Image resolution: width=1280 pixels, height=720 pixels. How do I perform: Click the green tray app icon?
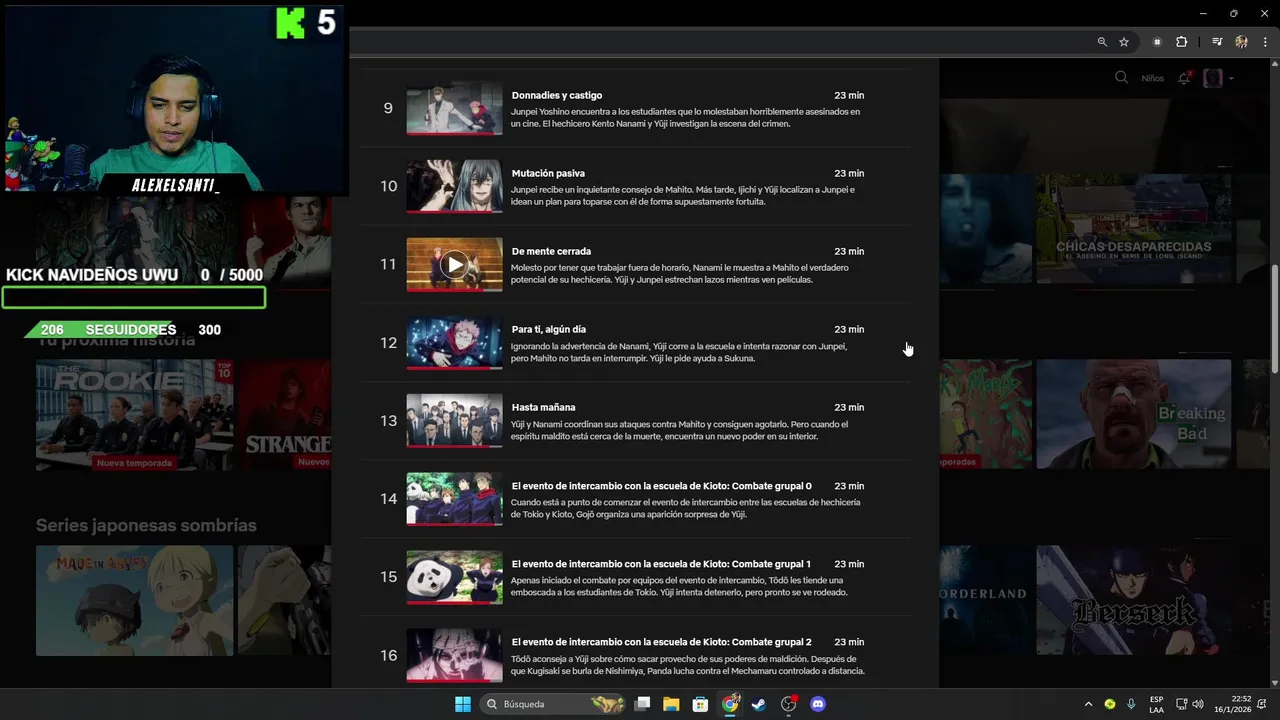[x=1110, y=704]
